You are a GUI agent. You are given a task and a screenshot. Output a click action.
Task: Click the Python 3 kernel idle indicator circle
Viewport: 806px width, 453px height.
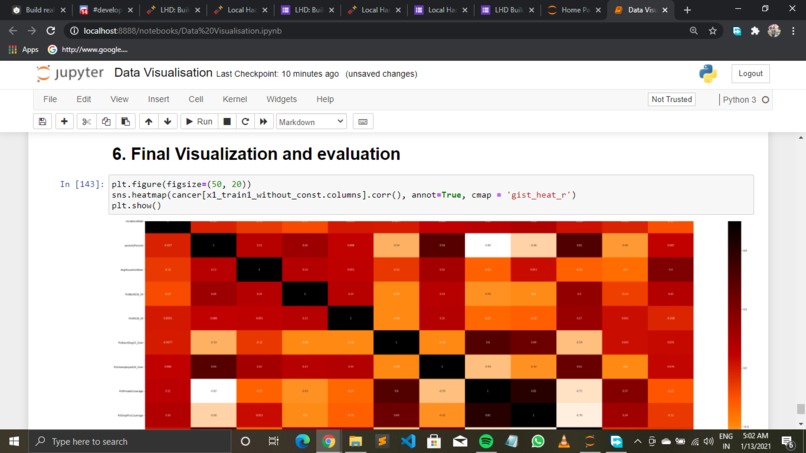click(x=765, y=100)
